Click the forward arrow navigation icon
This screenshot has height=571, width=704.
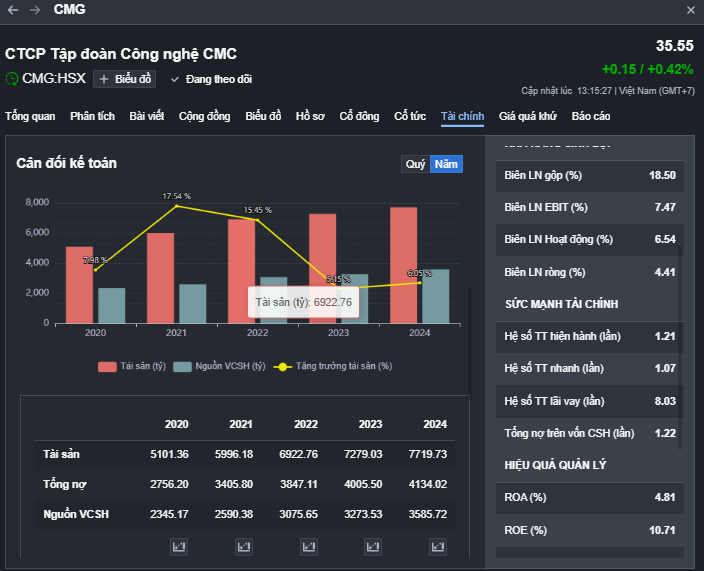[35, 10]
